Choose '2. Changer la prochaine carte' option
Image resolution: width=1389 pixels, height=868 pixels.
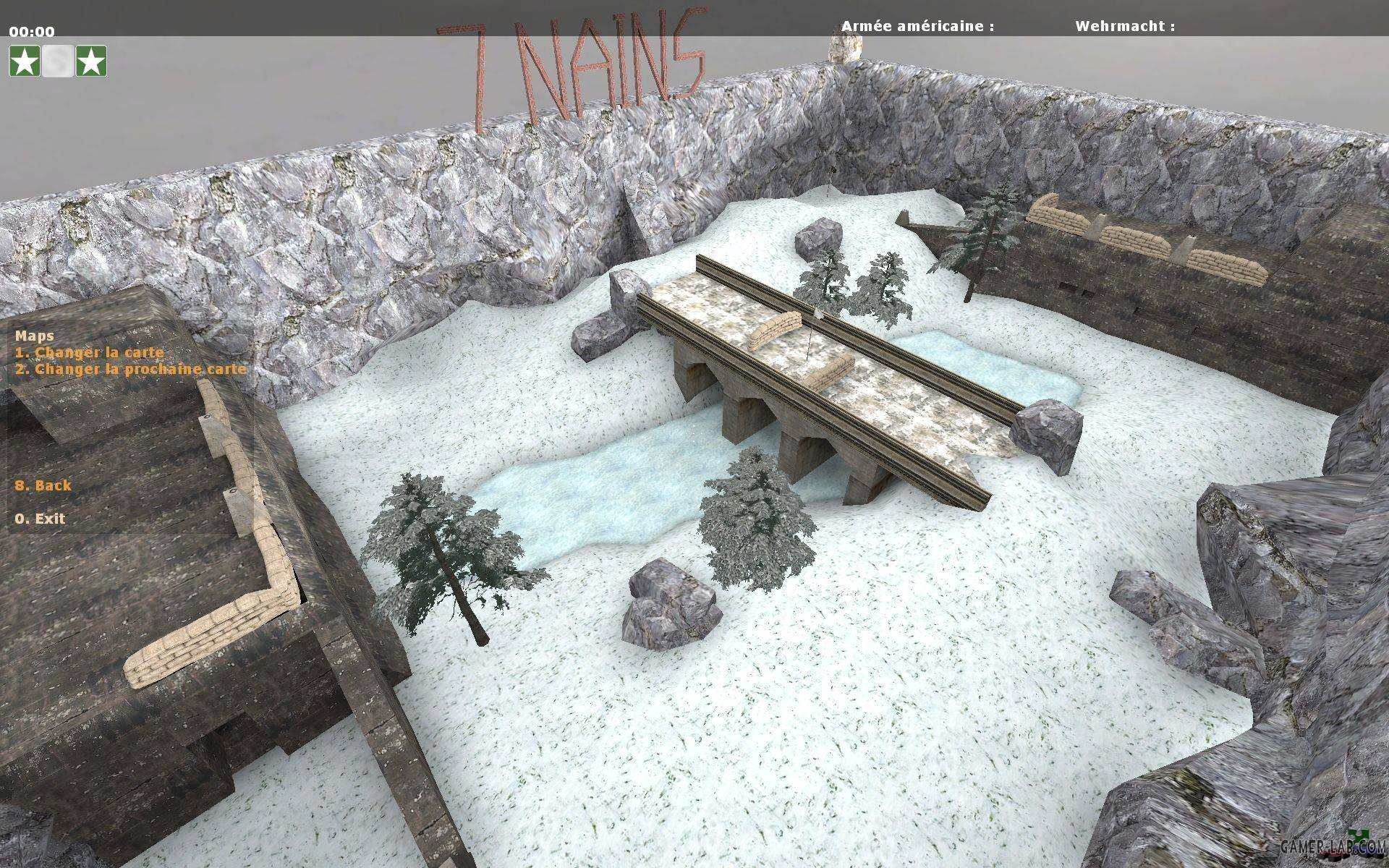pyautogui.click(x=131, y=369)
